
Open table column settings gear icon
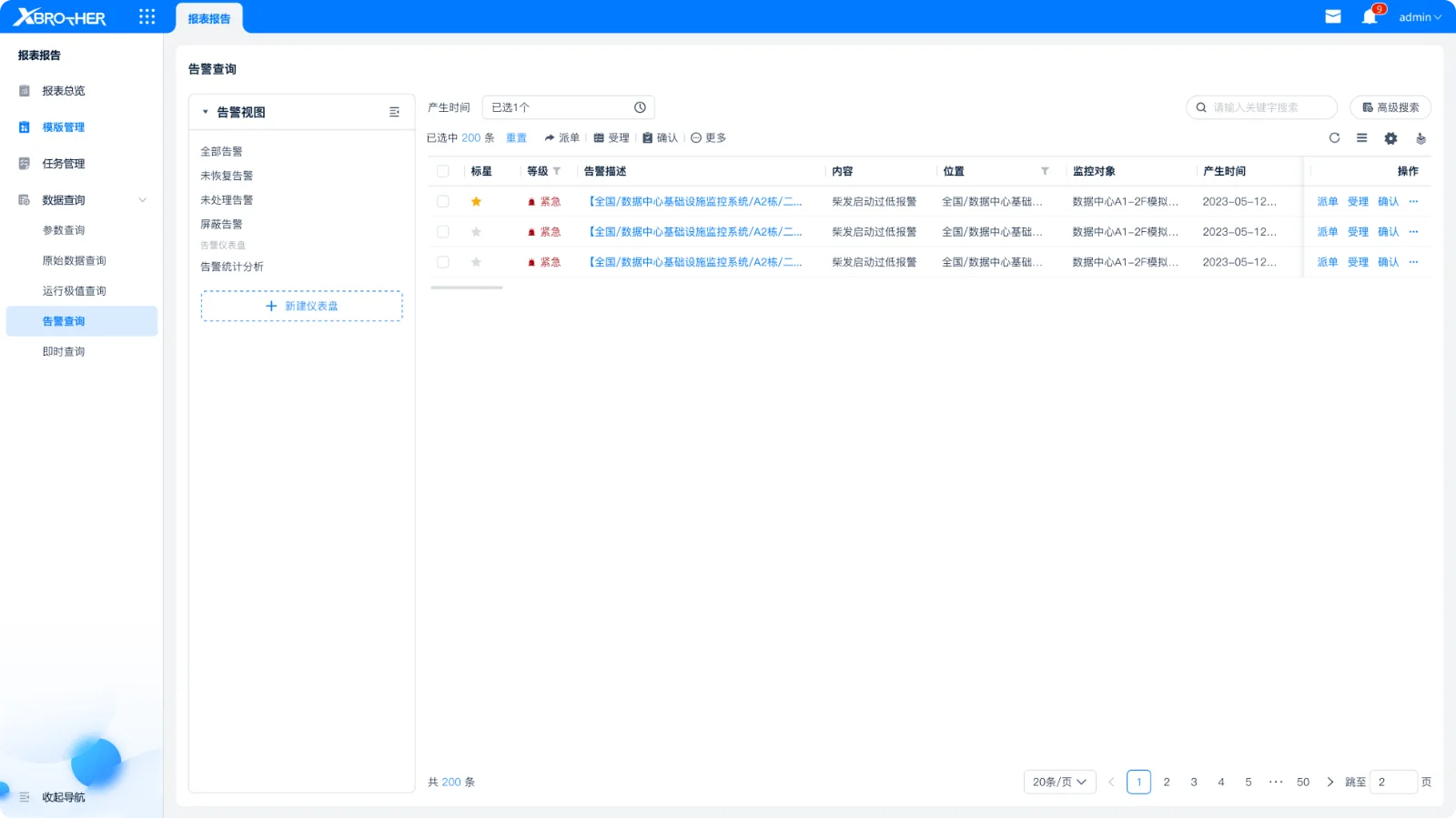click(x=1390, y=138)
